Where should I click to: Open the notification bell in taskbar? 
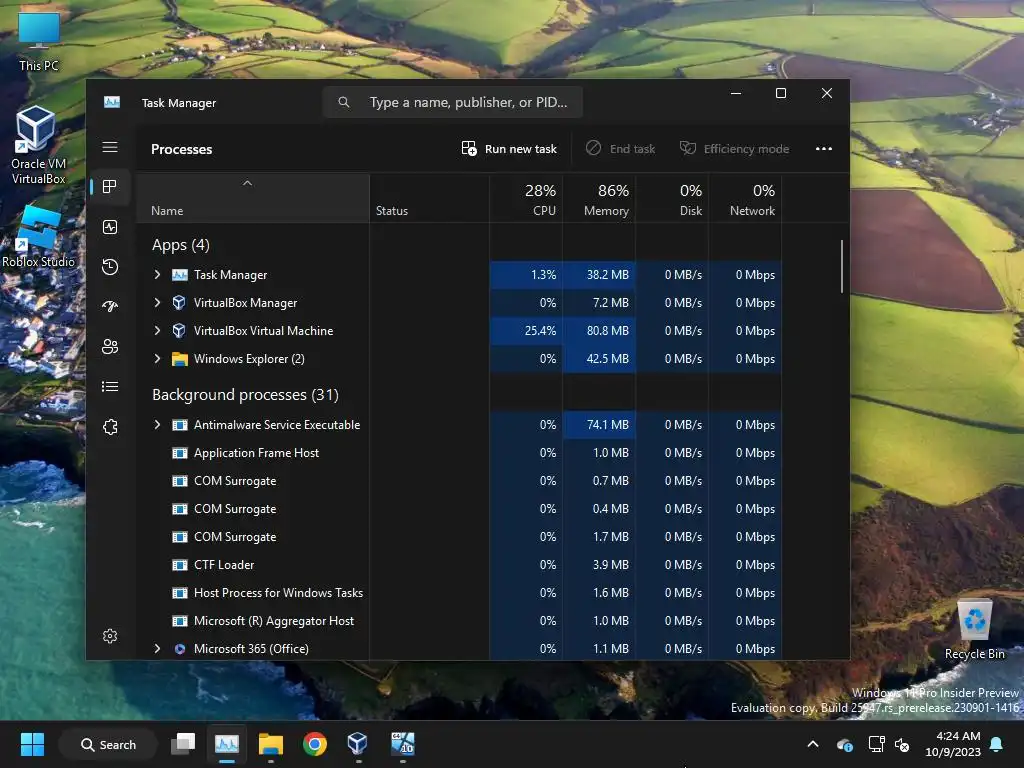point(997,744)
